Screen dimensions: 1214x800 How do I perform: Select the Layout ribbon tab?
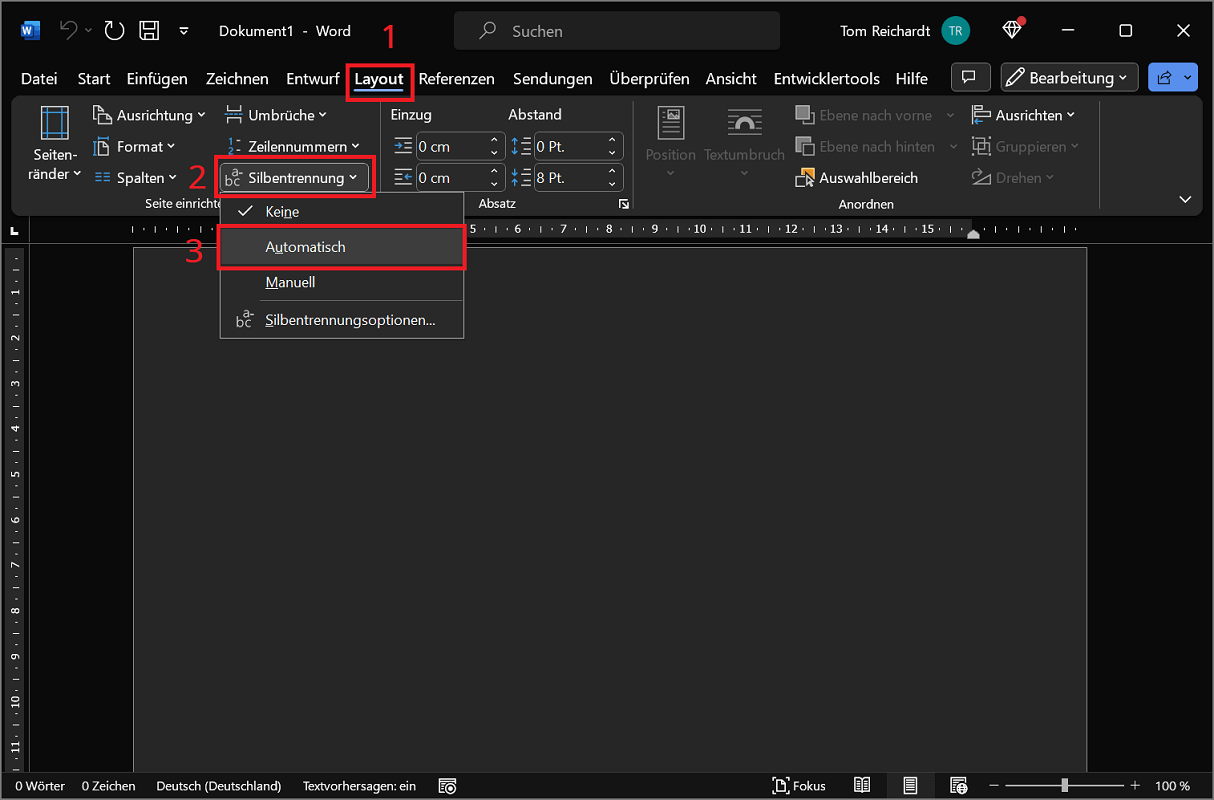[x=379, y=78]
